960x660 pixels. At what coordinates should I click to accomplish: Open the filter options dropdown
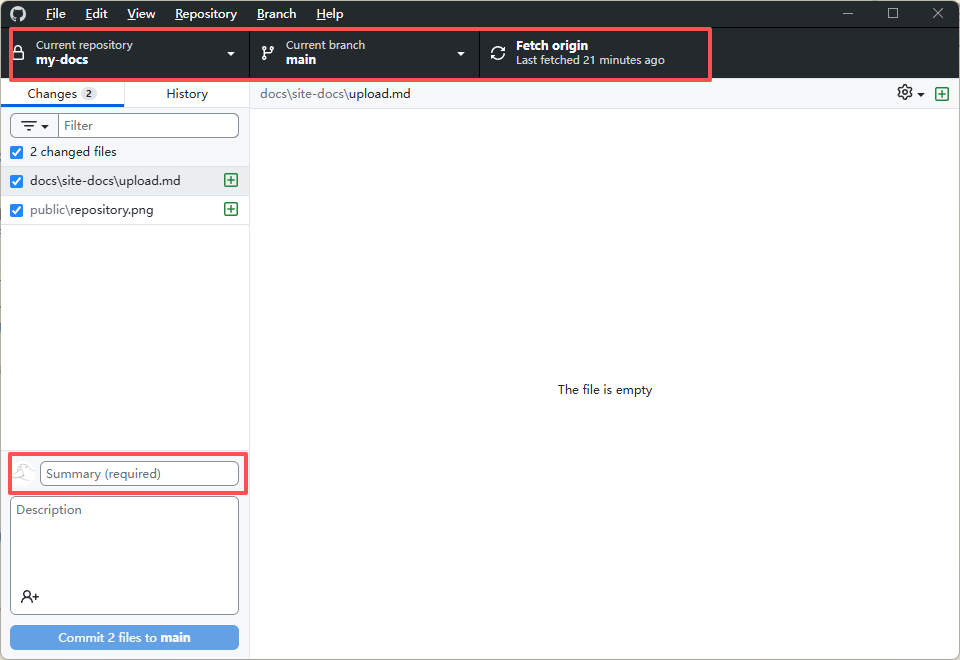pos(35,126)
